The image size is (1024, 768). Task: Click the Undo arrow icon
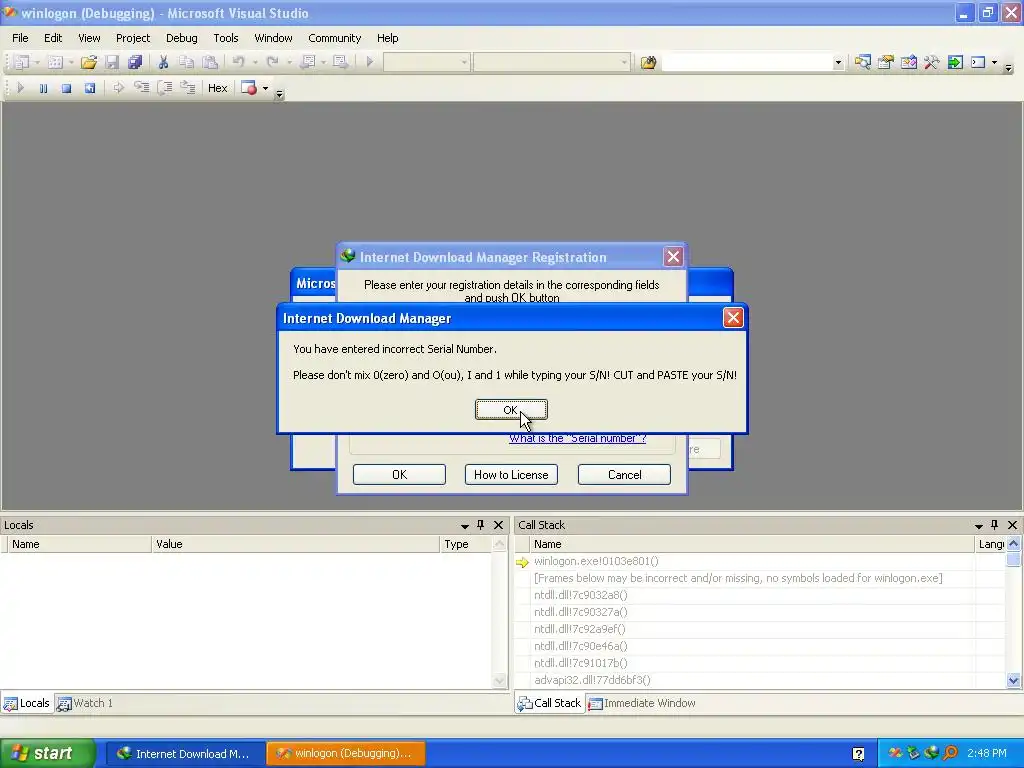click(x=238, y=62)
